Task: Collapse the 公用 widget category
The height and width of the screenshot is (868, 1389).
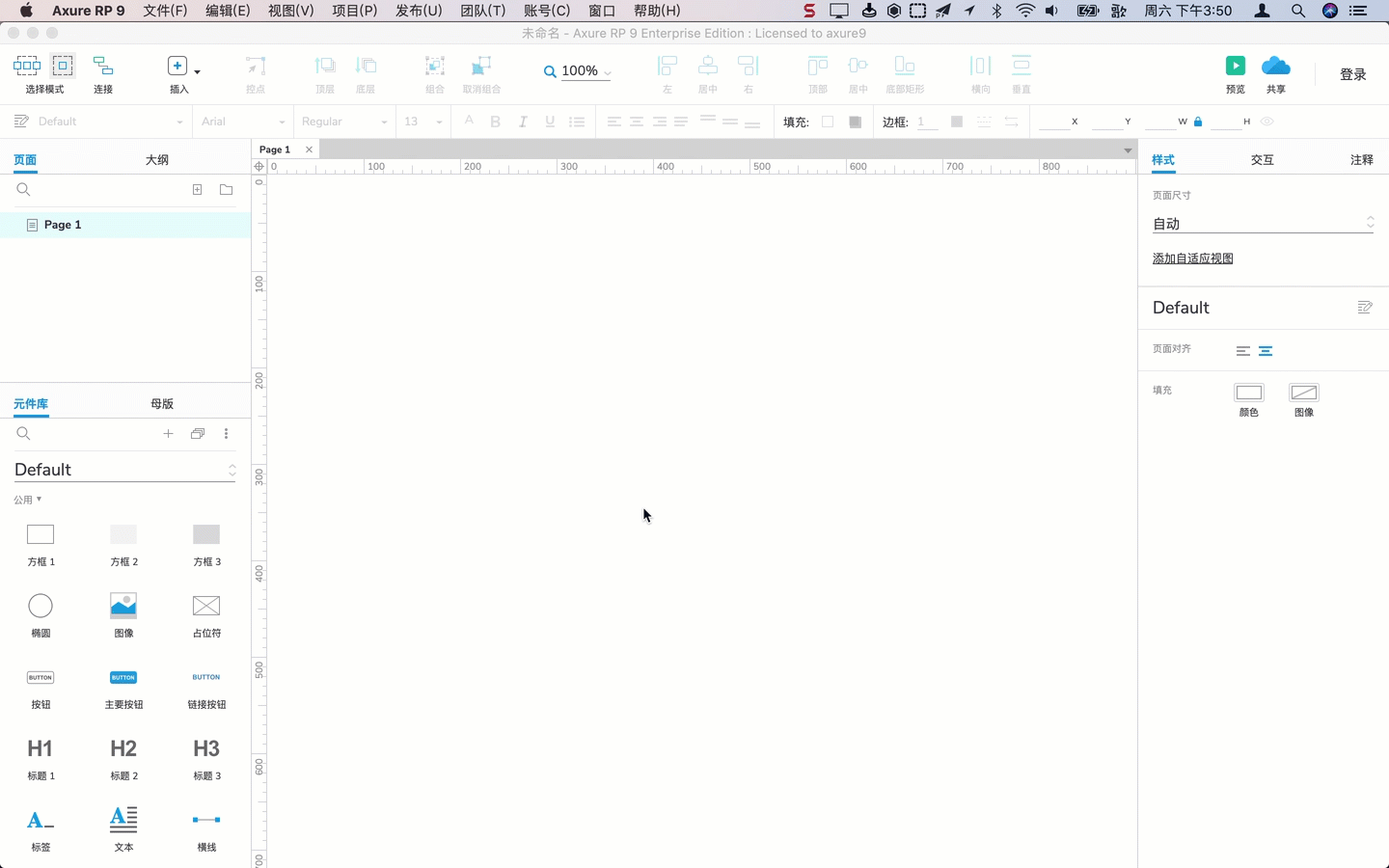Action: (28, 500)
